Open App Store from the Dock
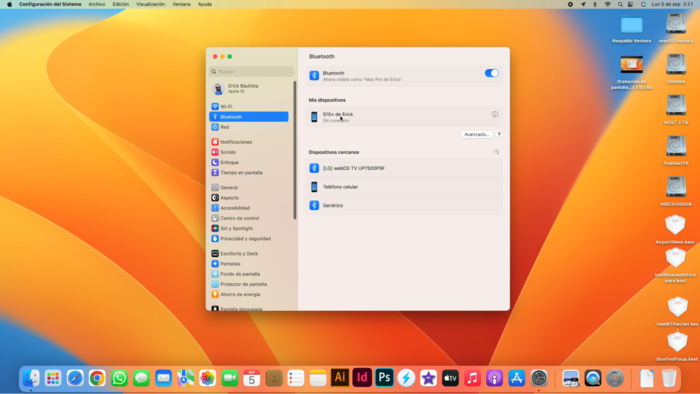The image size is (700, 394). 517,378
